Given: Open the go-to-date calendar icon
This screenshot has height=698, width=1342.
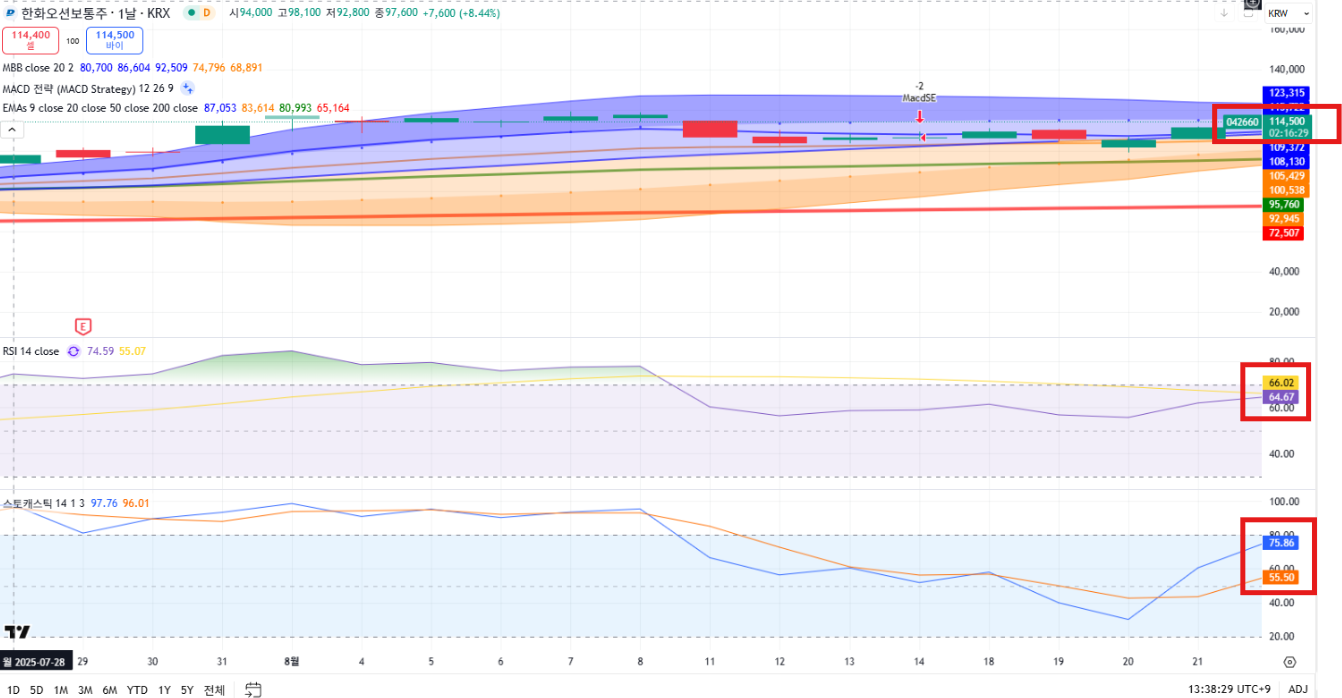Looking at the screenshot, I should (253, 689).
